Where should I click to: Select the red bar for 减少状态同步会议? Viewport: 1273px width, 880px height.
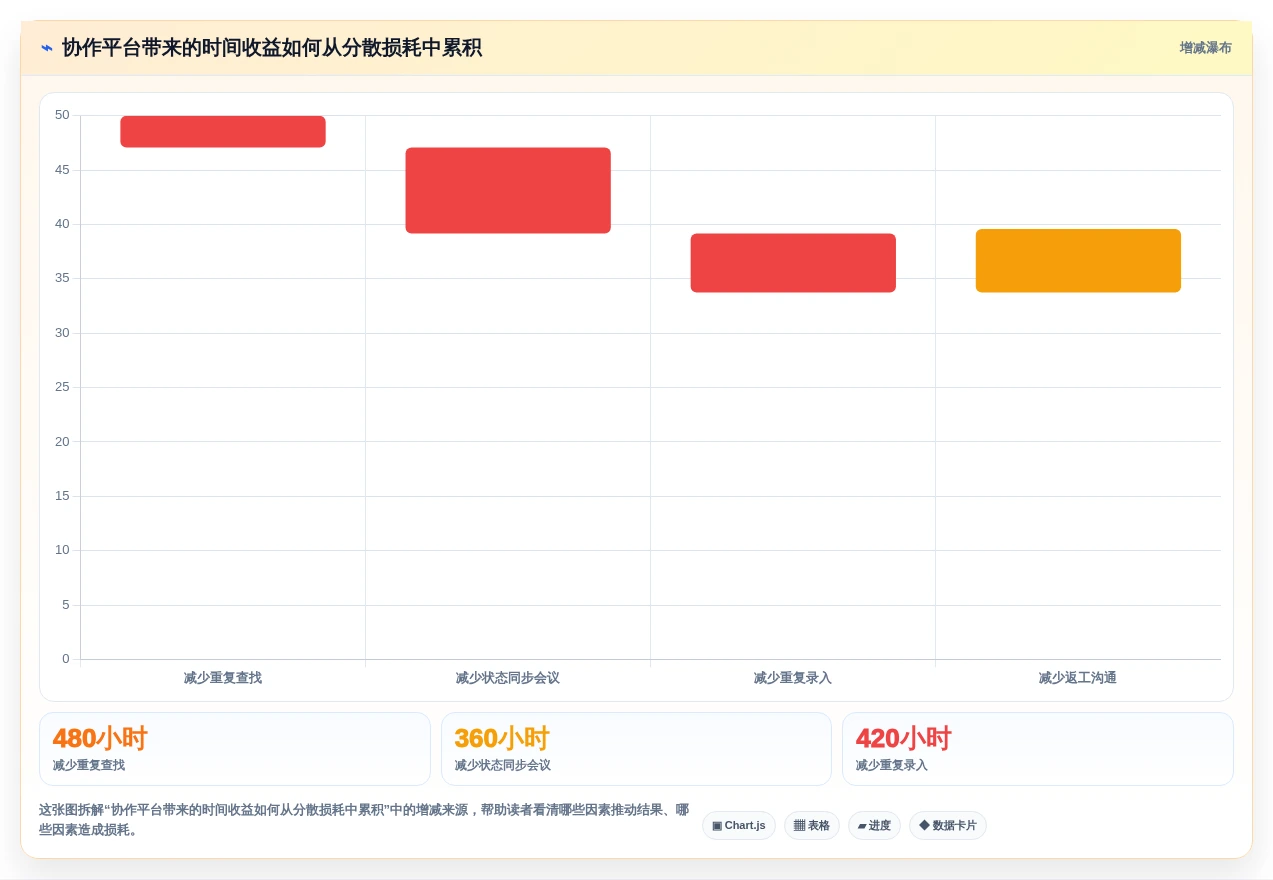coord(508,191)
